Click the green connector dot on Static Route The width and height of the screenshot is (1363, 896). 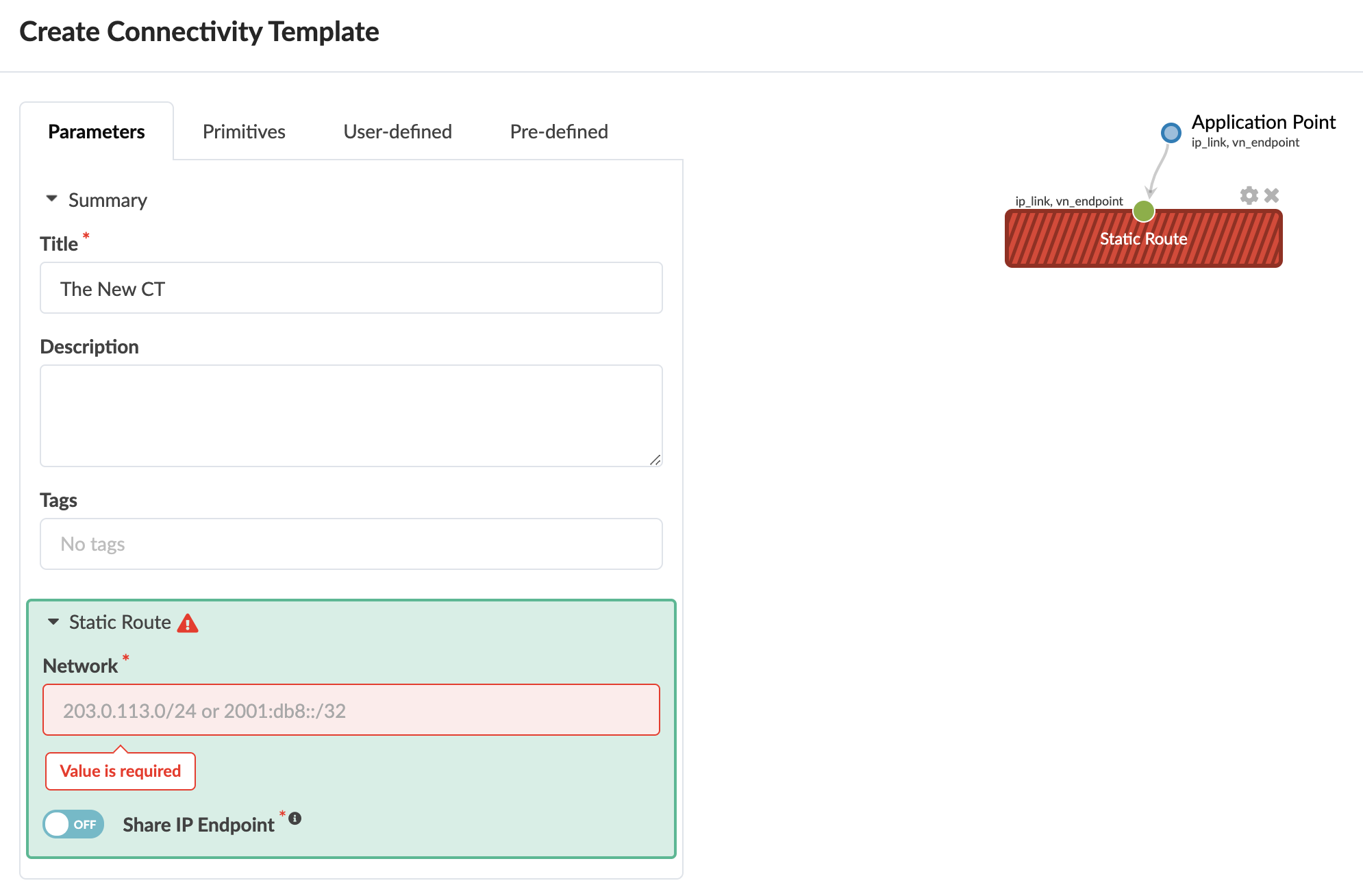coord(1143,211)
